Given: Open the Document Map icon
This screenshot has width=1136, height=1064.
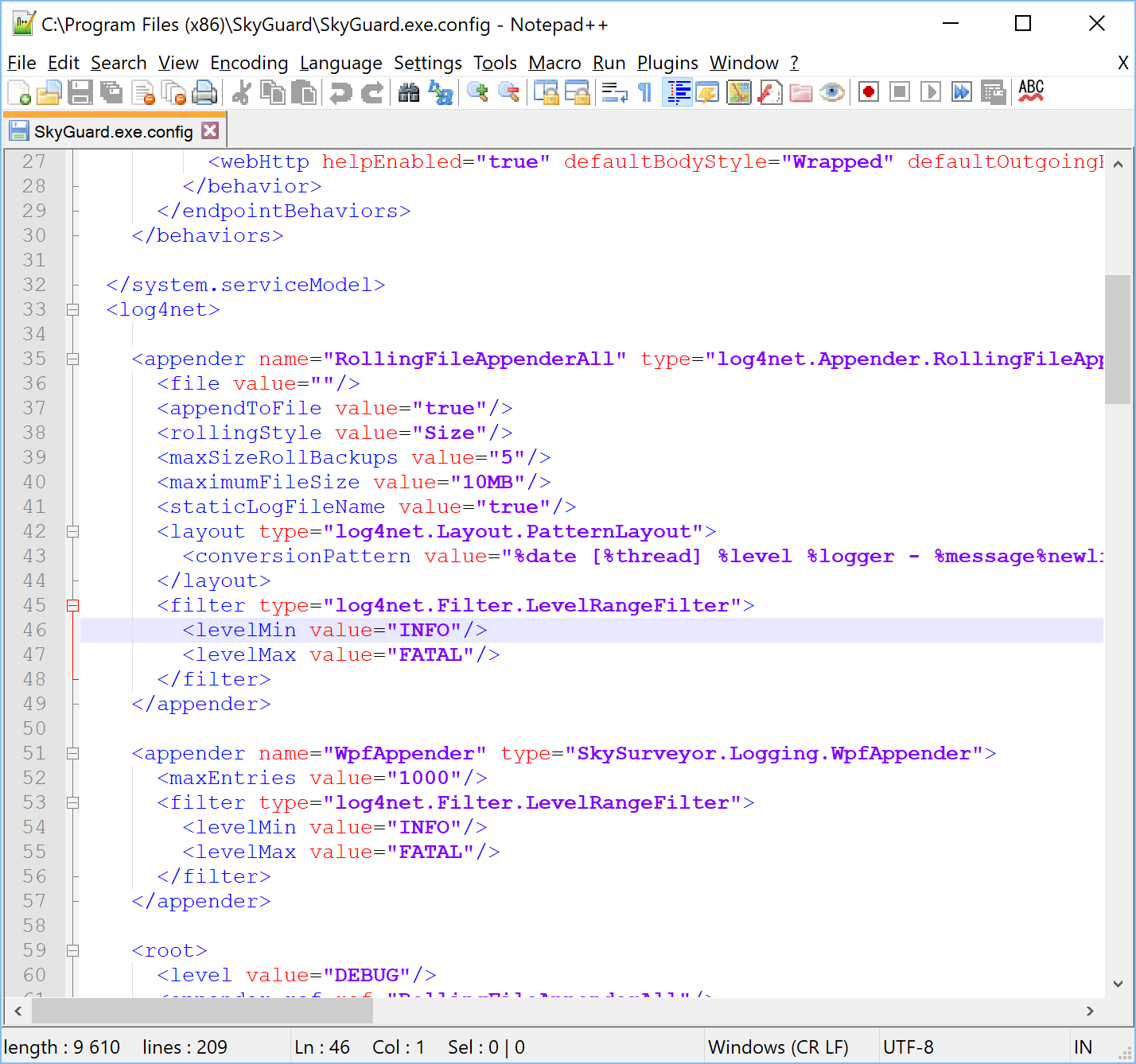Looking at the screenshot, I should click(x=738, y=93).
